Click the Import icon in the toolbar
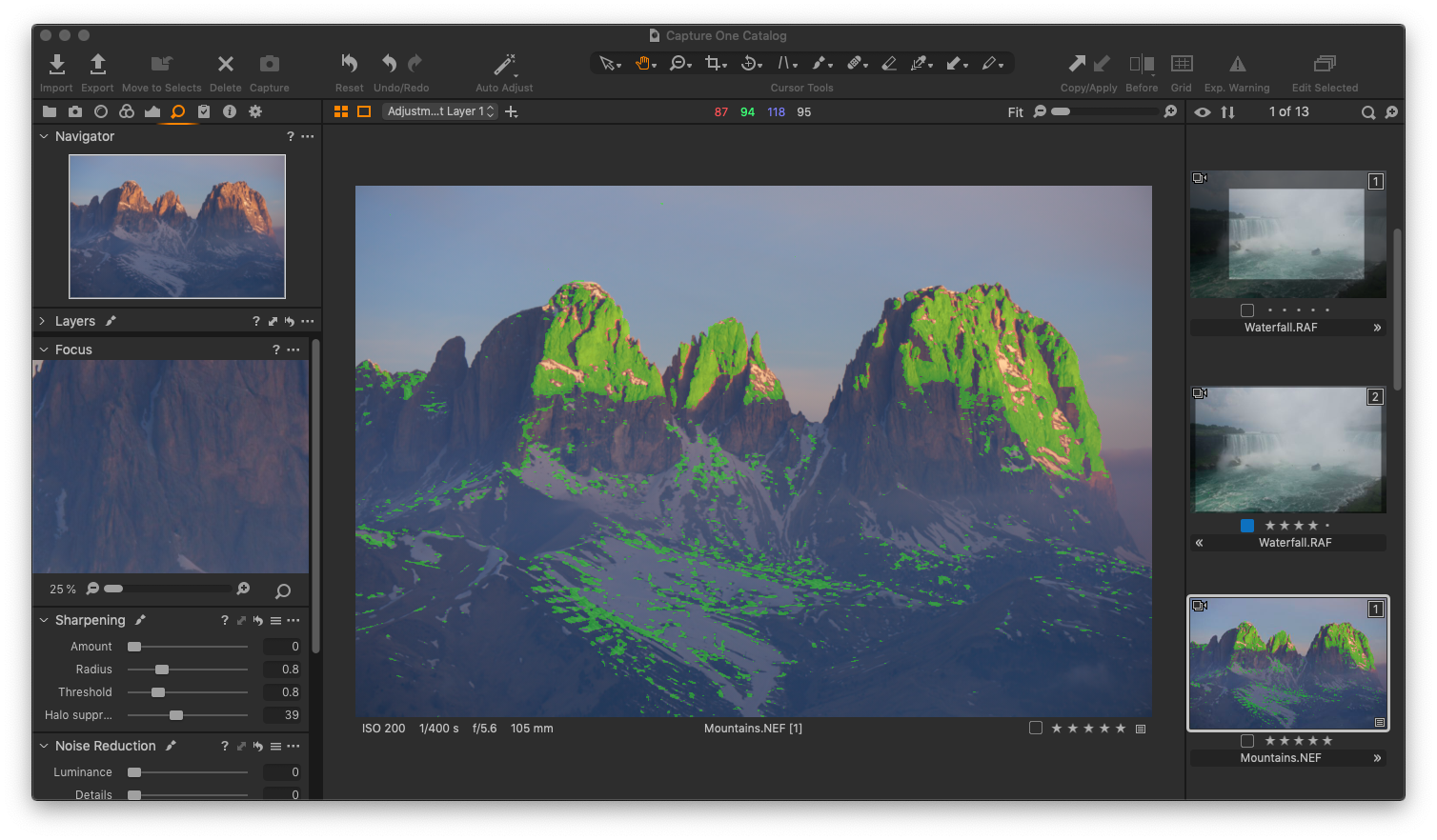Screen dimensions: 1437x840 click(x=56, y=65)
